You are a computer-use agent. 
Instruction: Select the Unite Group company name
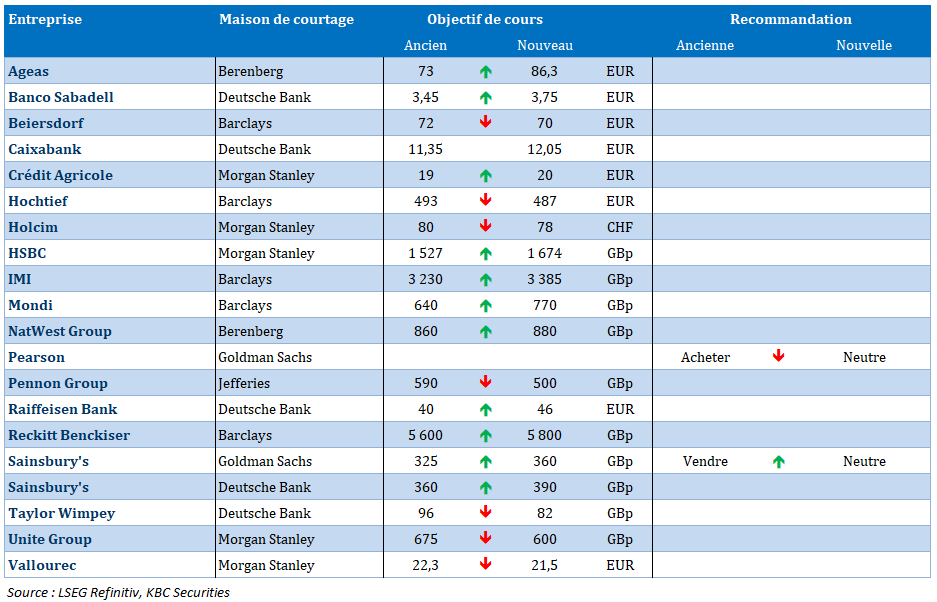[50, 540]
